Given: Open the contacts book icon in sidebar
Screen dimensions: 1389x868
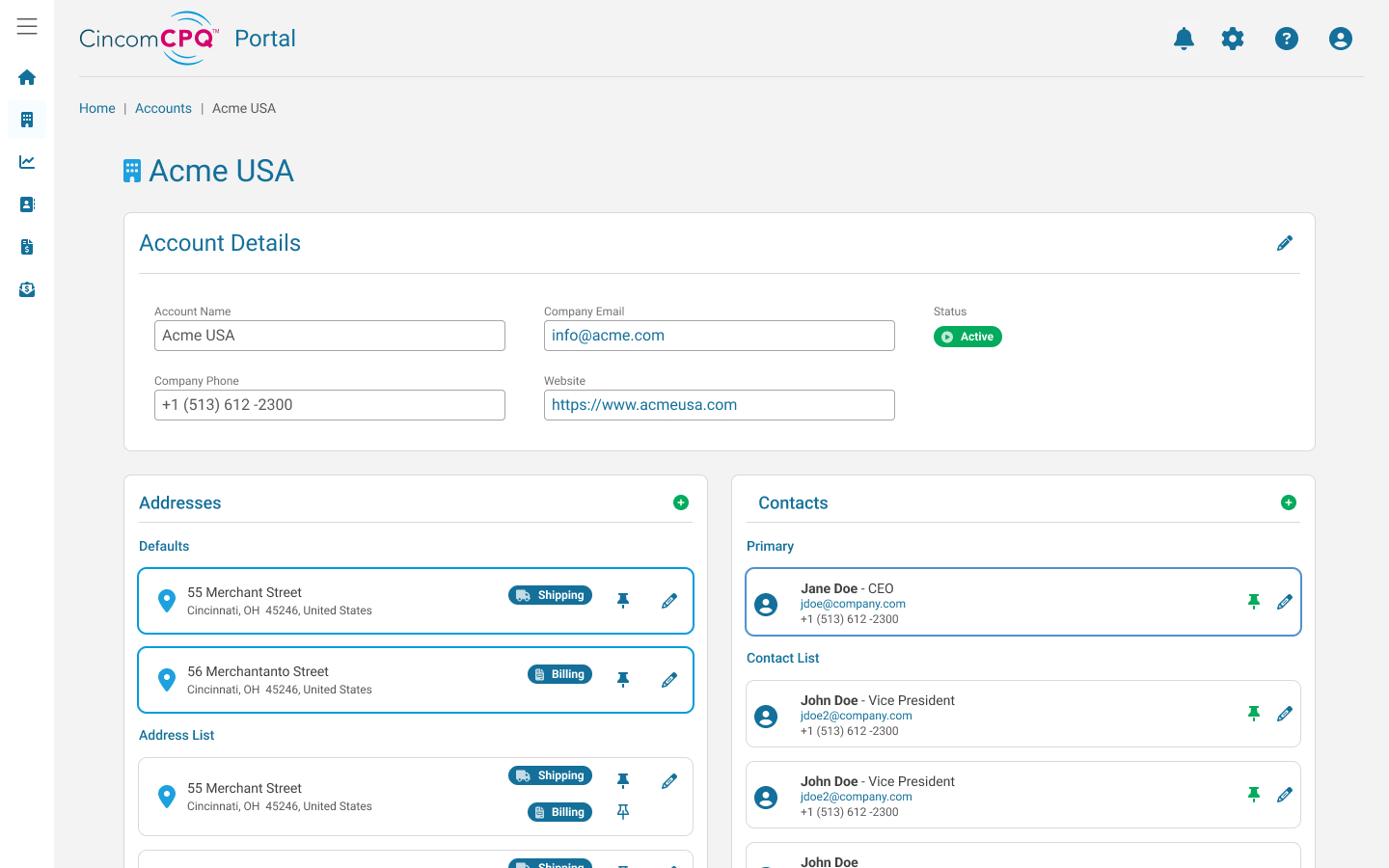Looking at the screenshot, I should click(27, 204).
